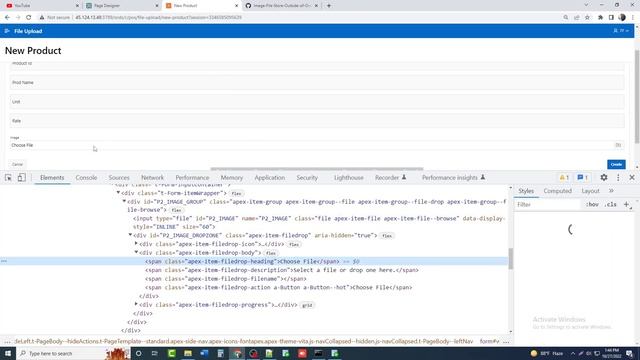640x360 pixels.
Task: Open the Performance insights tab
Action: [453, 178]
